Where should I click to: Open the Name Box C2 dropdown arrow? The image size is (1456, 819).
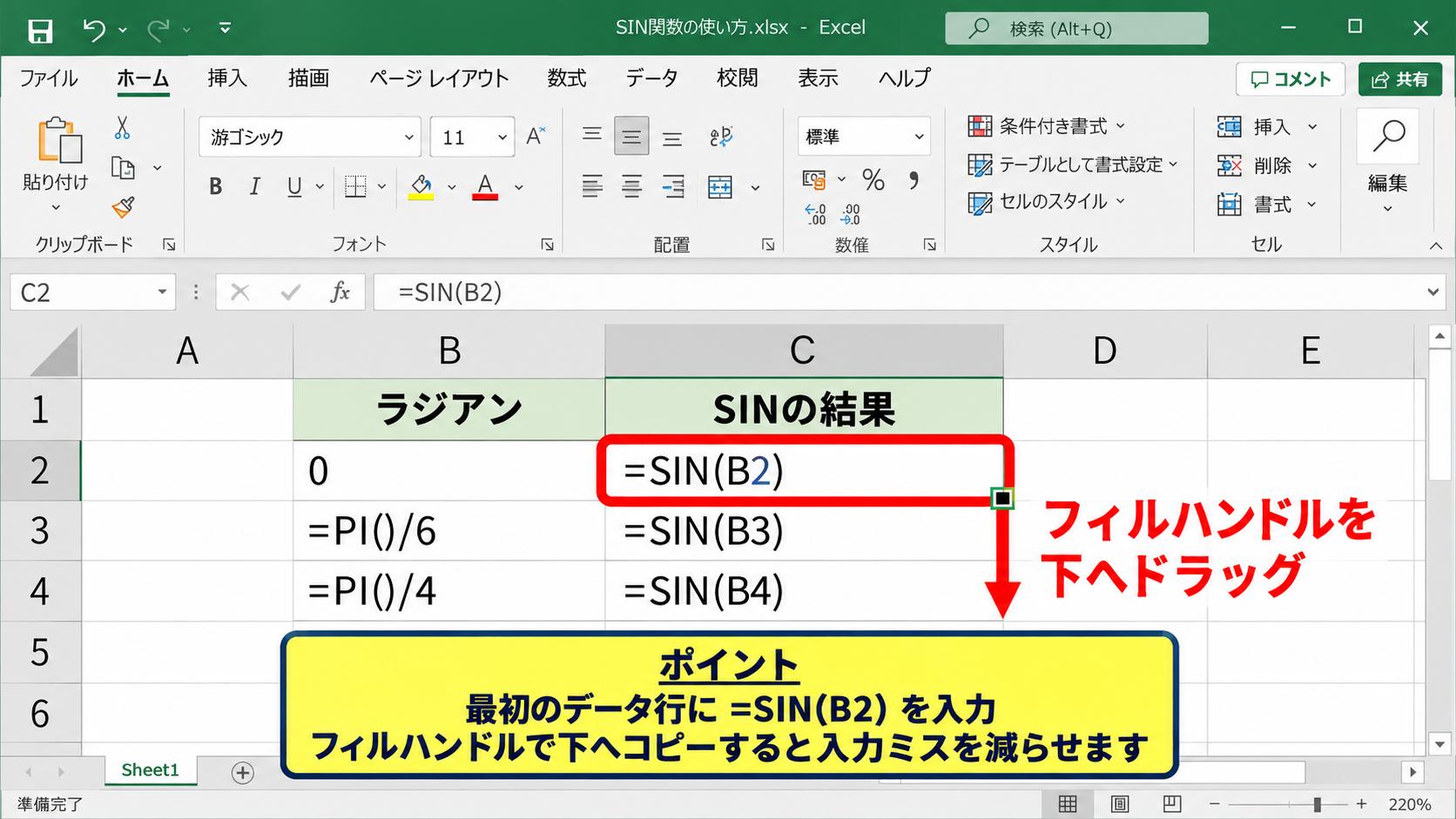click(x=162, y=292)
